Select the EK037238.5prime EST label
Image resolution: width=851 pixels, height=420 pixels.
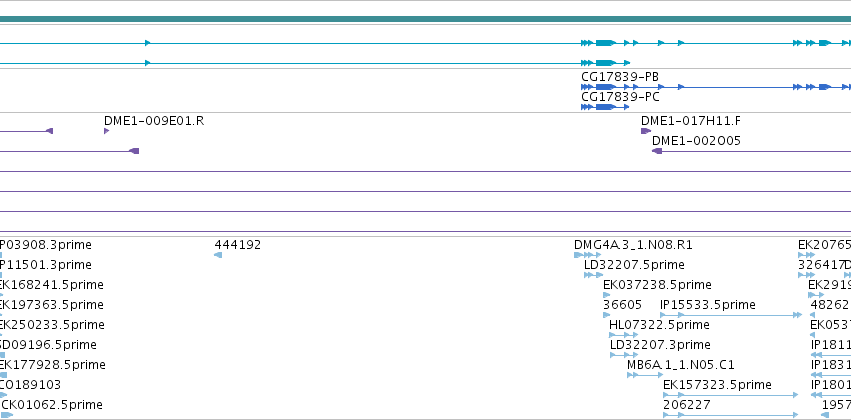click(x=657, y=285)
